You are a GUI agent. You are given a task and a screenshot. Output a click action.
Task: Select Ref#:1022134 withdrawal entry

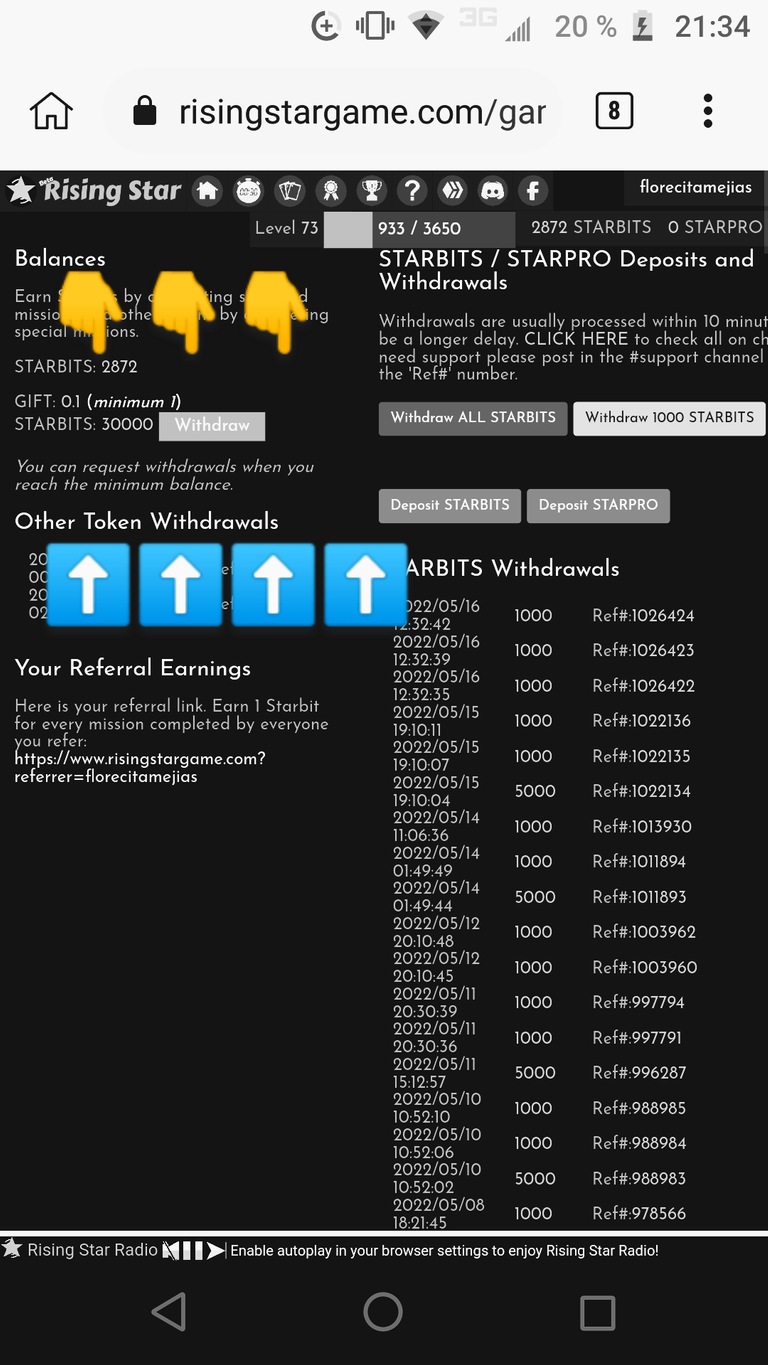click(641, 792)
